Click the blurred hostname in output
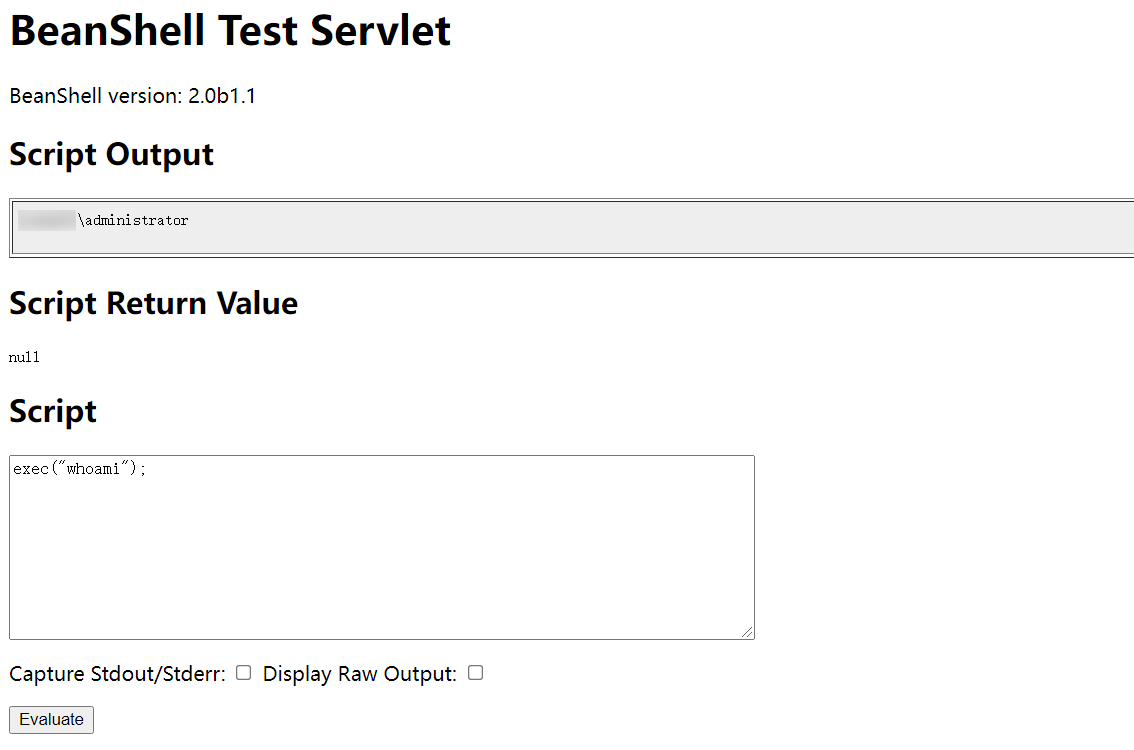The width and height of the screenshot is (1134, 750). pos(47,221)
